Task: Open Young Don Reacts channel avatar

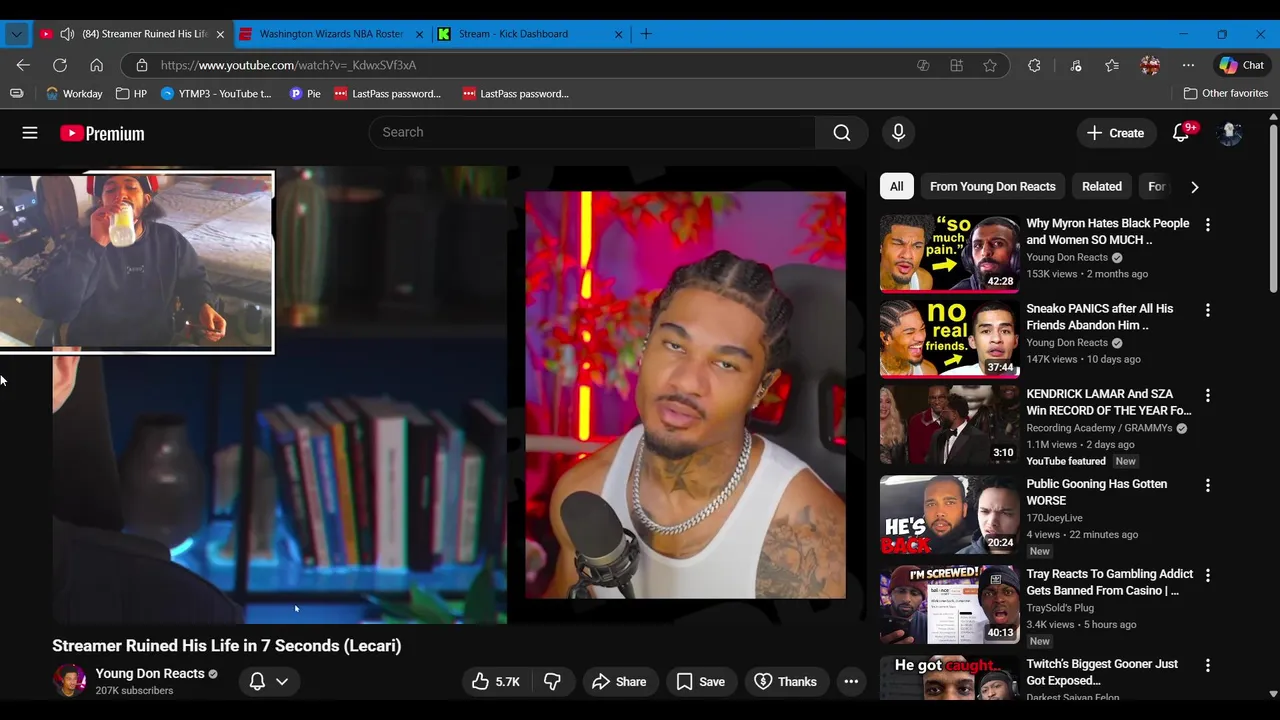Action: coord(69,681)
